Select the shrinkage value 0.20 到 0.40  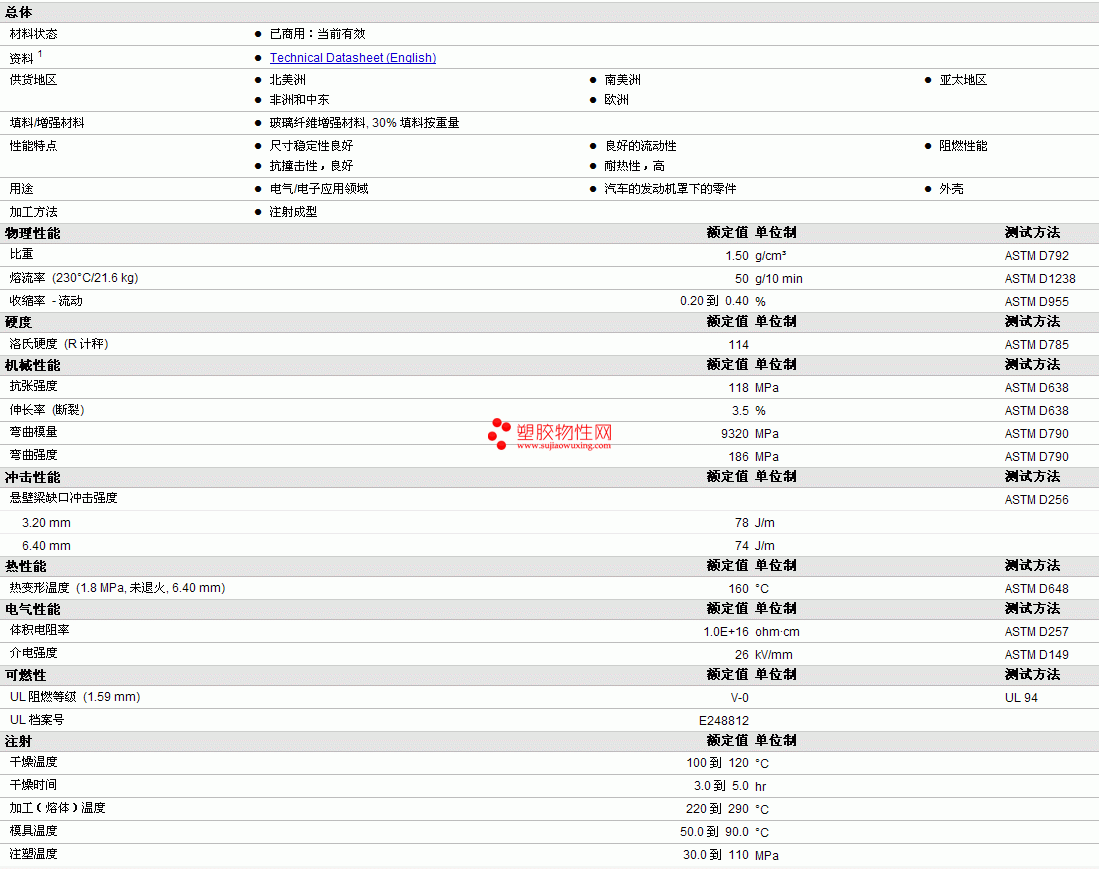(714, 301)
